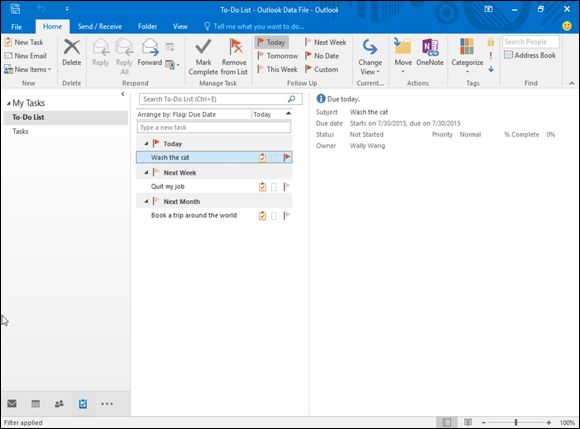Viewport: 580px width, 429px height.
Task: Click the zoom slider handle
Action: [516, 422]
